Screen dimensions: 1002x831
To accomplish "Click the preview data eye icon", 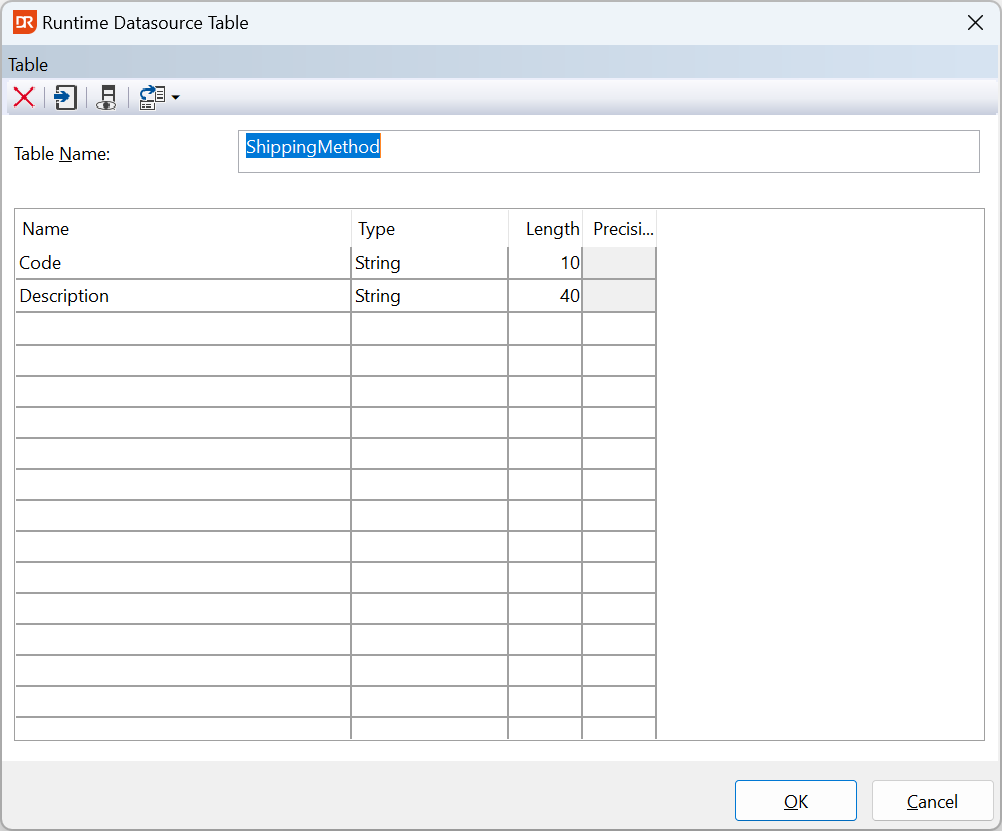I will pyautogui.click(x=107, y=98).
